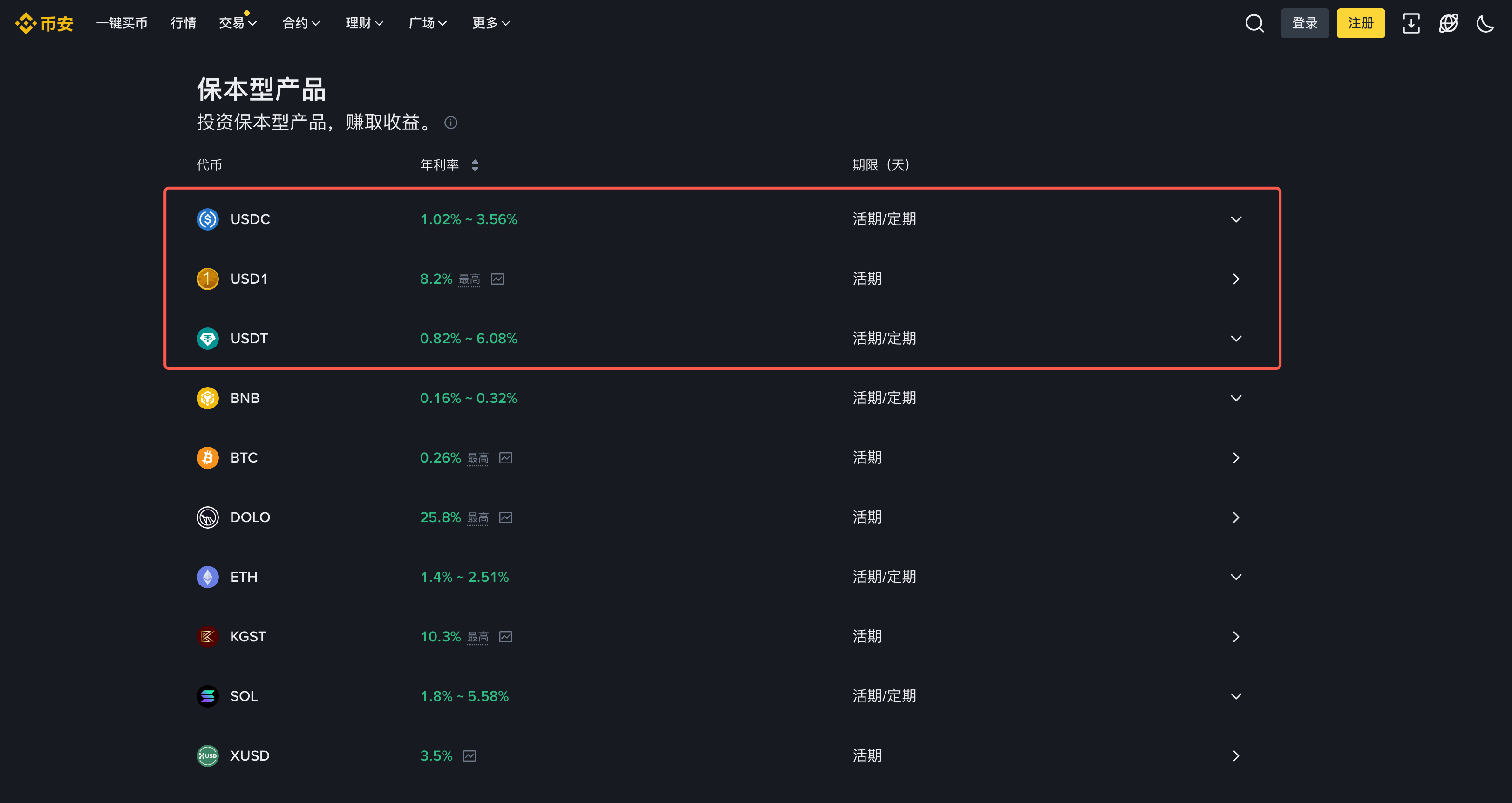Select 合约 in the top navigation
The height and width of the screenshot is (803, 1512).
300,23
